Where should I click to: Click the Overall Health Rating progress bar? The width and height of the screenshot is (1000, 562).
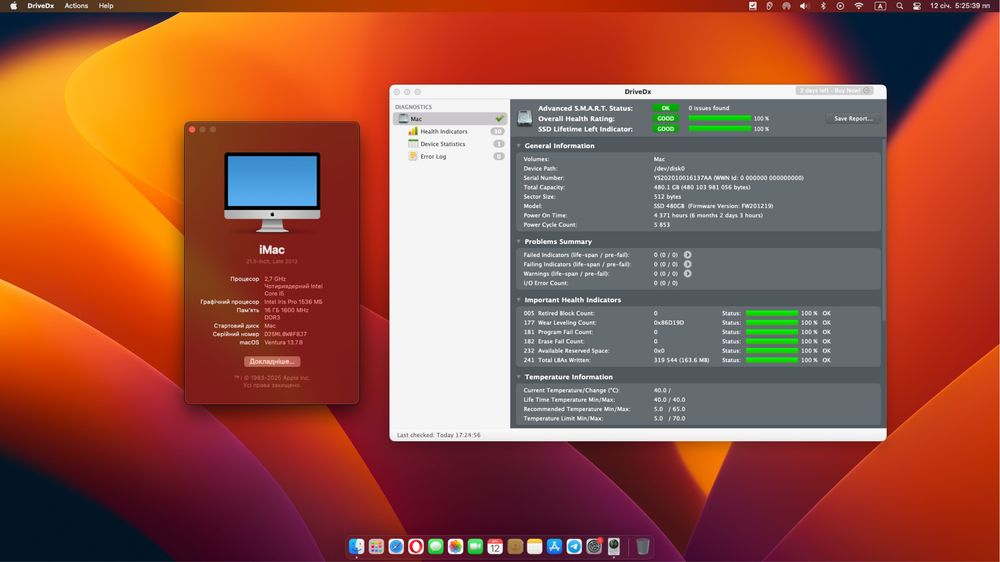point(719,119)
